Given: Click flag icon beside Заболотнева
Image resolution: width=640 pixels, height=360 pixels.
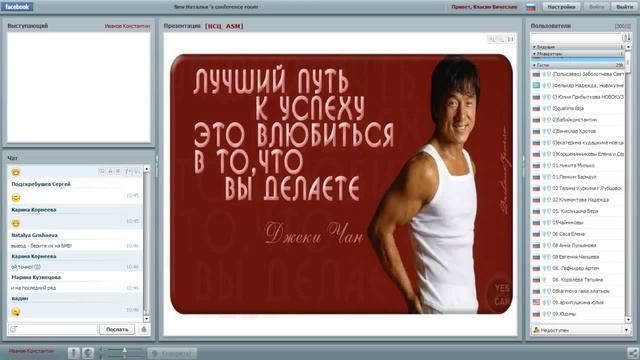Looking at the screenshot, I should click(536, 74).
